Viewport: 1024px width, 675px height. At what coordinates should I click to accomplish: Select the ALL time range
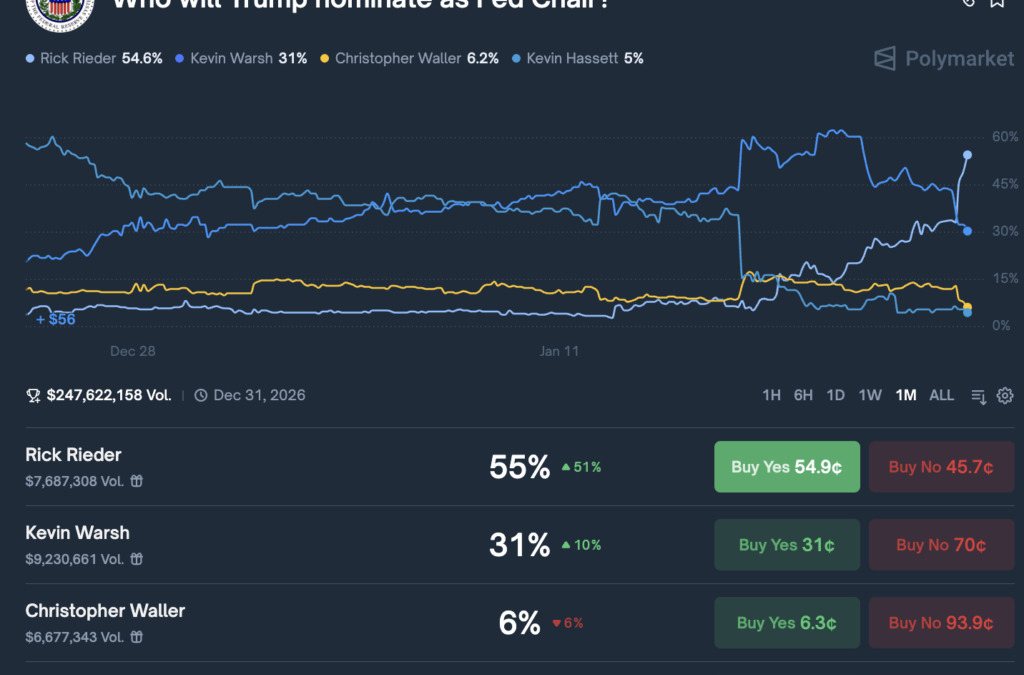point(941,396)
